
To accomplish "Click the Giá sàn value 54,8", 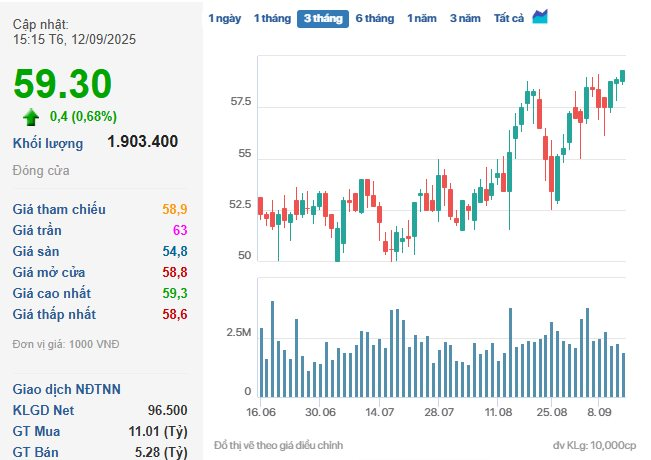I will 174,251.
